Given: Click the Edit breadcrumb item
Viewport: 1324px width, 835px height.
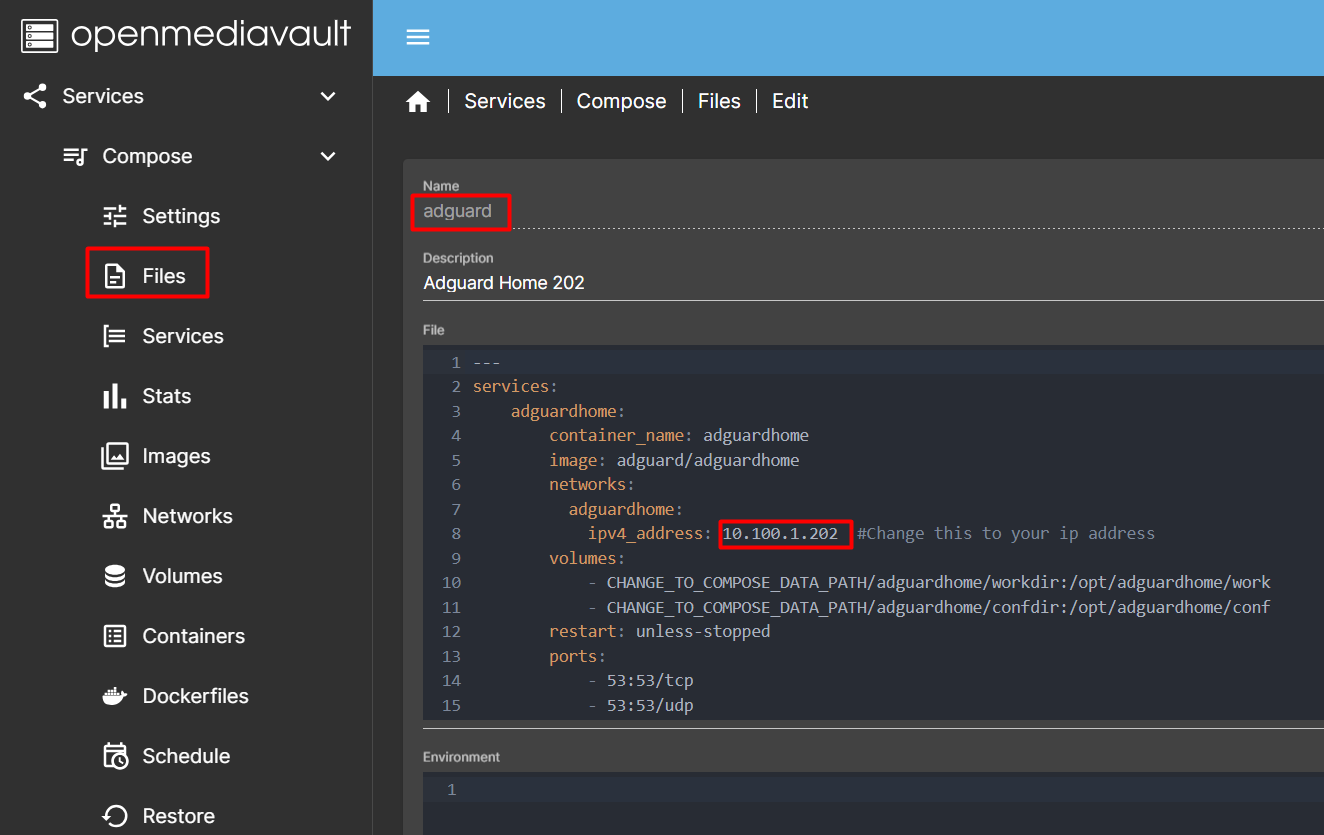Looking at the screenshot, I should [790, 101].
